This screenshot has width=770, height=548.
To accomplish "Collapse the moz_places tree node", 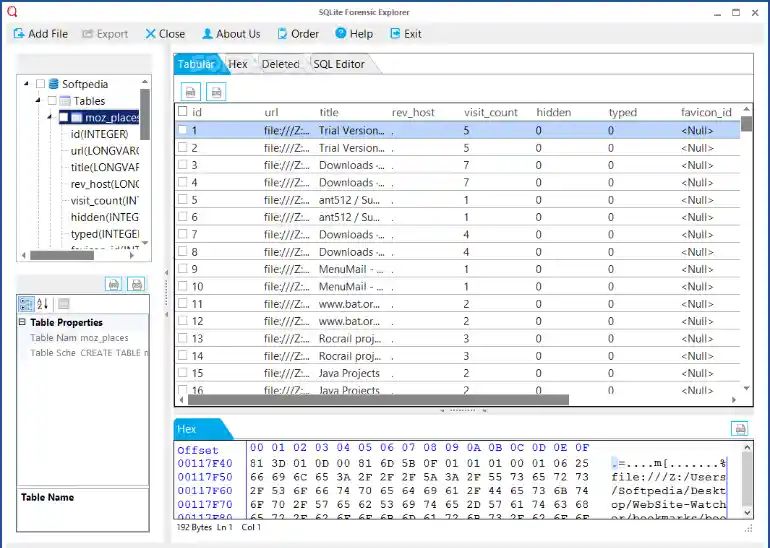I will (x=50, y=117).
